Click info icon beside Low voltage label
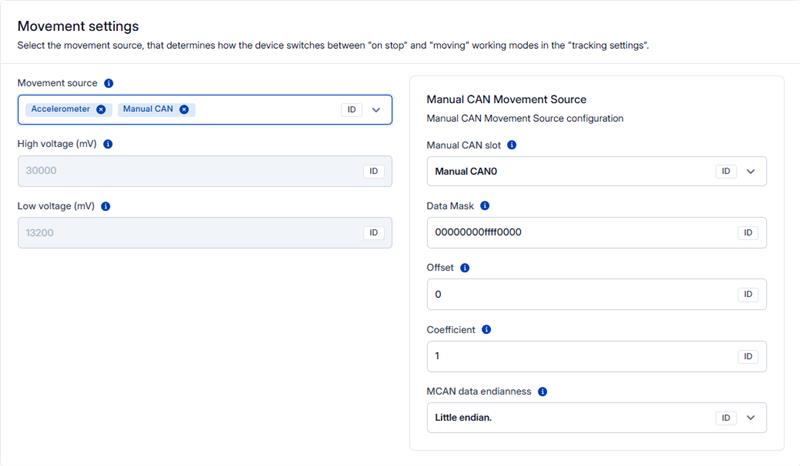This screenshot has width=800, height=466. 105,206
